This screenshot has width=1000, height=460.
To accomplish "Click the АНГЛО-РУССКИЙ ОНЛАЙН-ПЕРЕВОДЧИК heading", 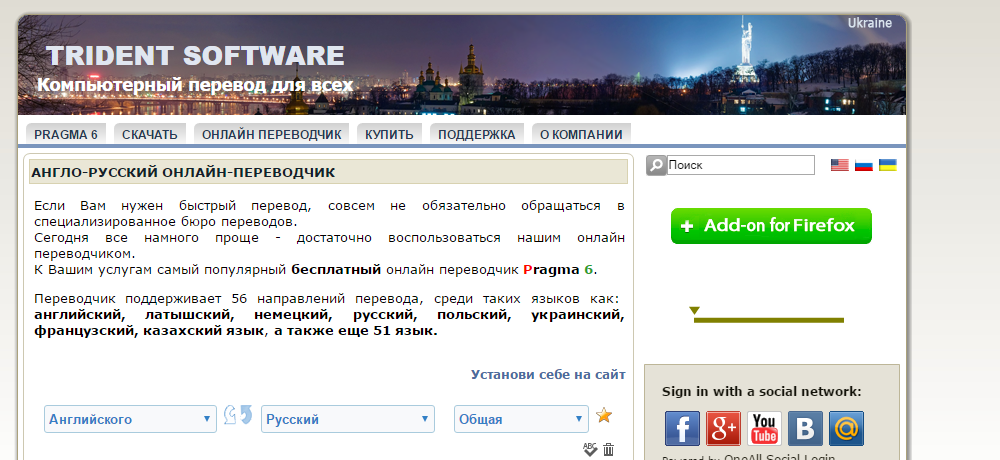I will pos(183,172).
